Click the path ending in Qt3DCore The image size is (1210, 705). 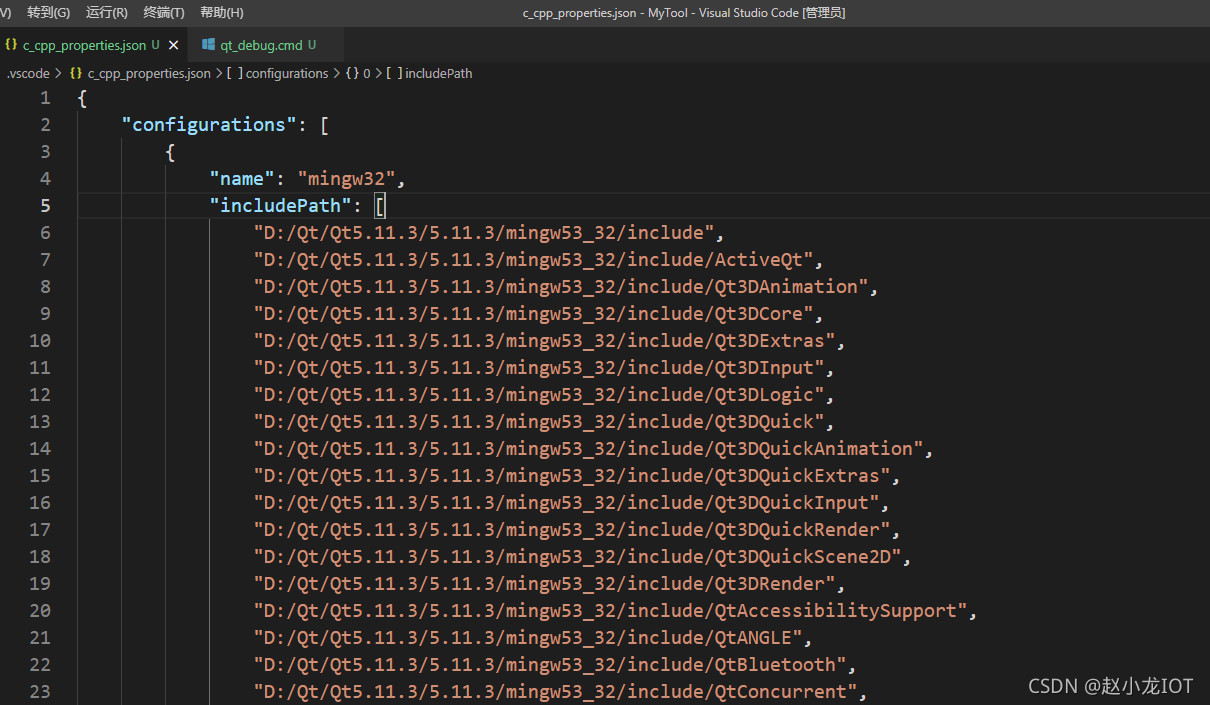coord(533,314)
